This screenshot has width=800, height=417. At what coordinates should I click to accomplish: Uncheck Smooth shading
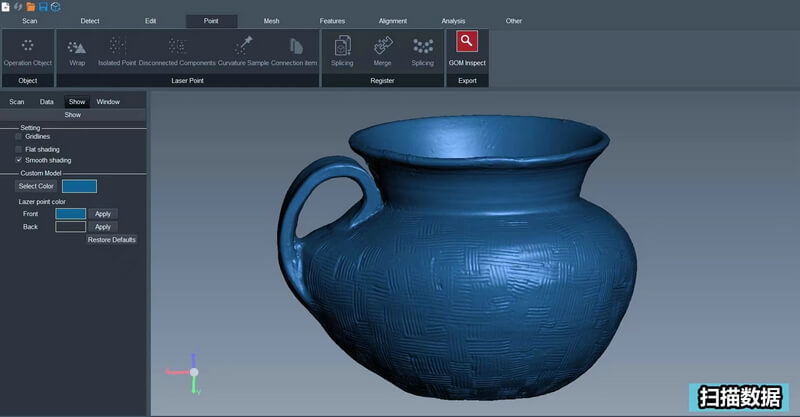18,160
